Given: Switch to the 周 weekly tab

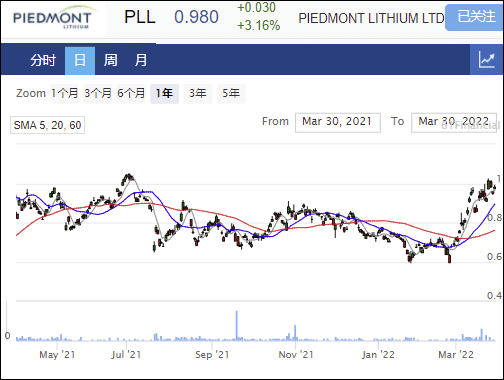Looking at the screenshot, I should [110, 60].
